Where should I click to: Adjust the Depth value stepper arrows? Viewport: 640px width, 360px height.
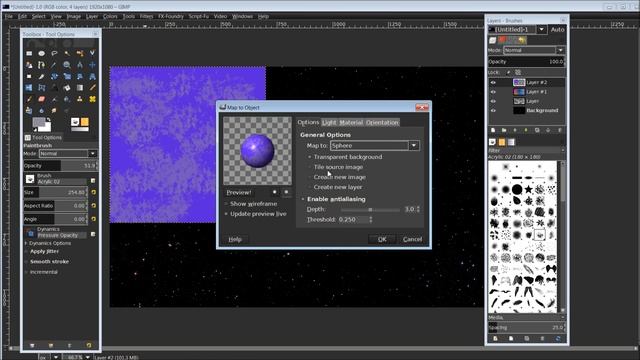(x=418, y=209)
